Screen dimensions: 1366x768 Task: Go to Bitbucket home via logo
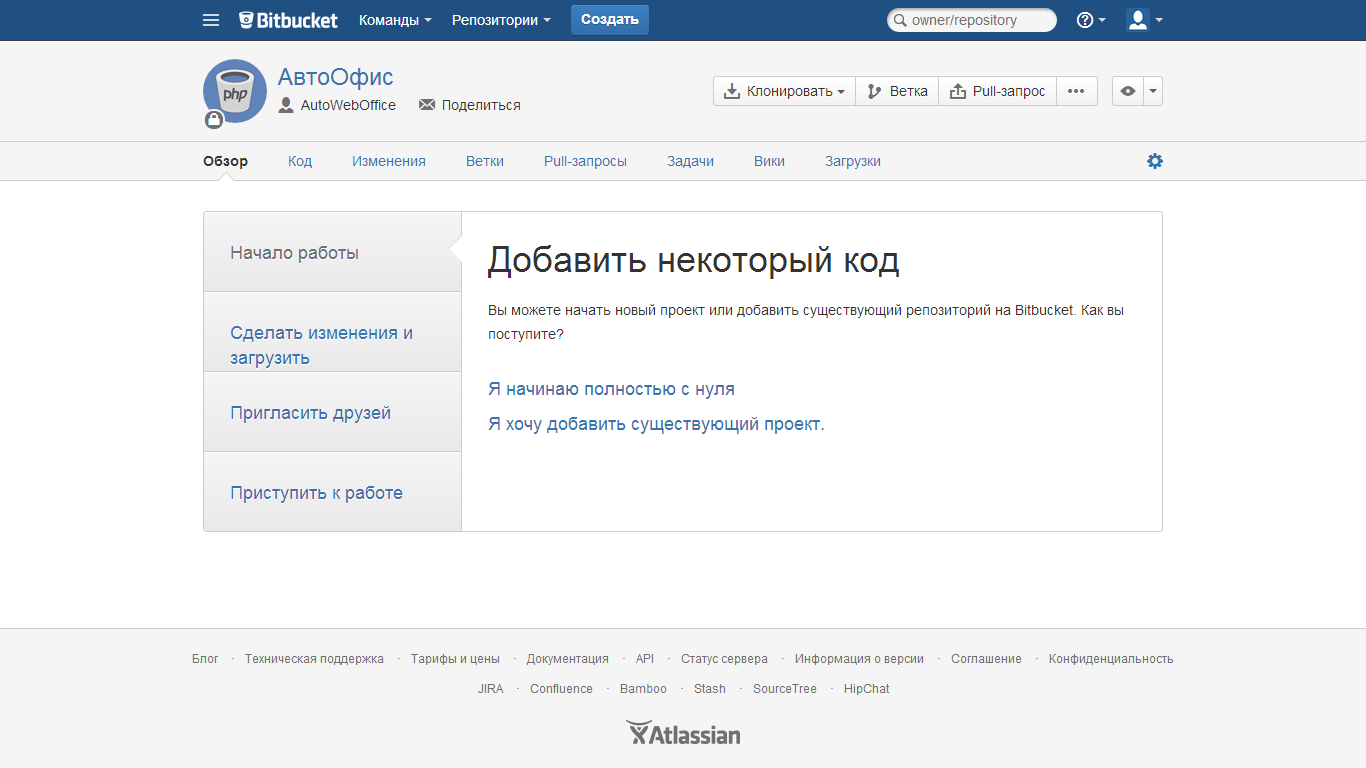(x=288, y=20)
